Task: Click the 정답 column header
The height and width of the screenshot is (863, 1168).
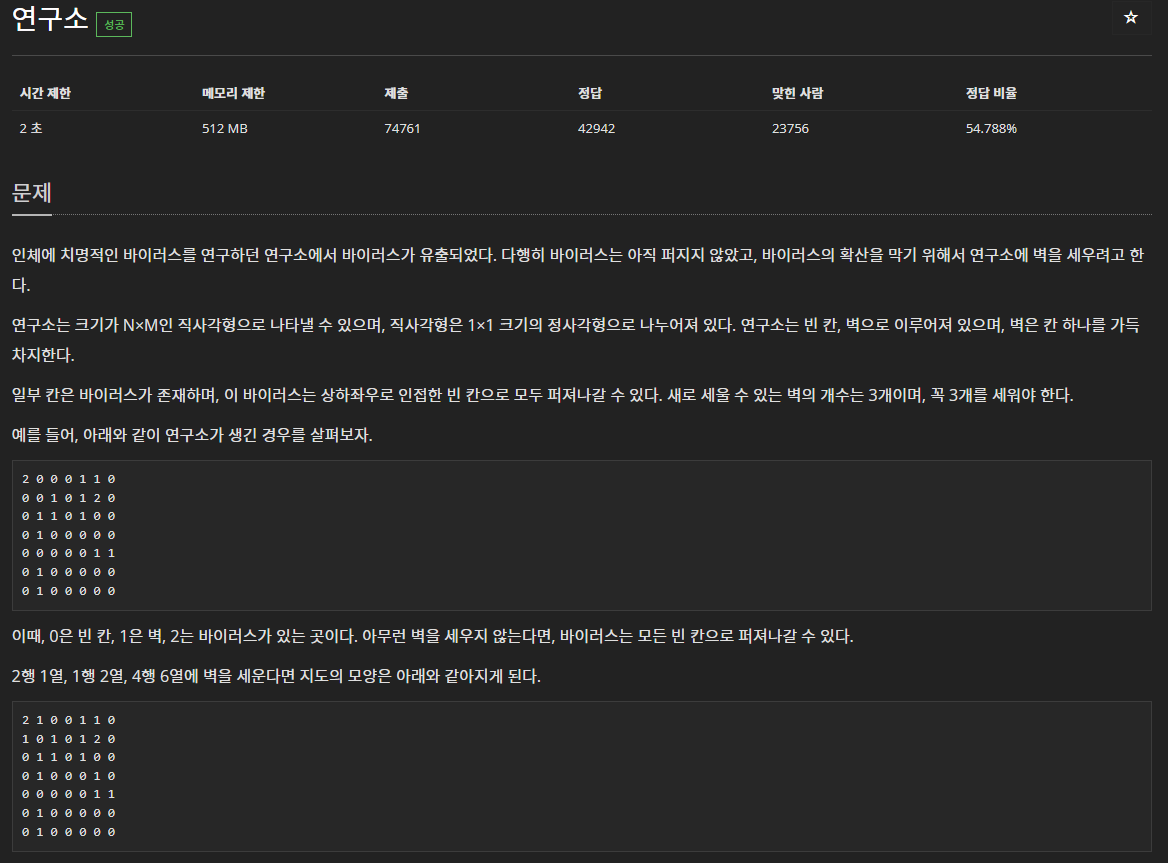Action: click(x=590, y=93)
